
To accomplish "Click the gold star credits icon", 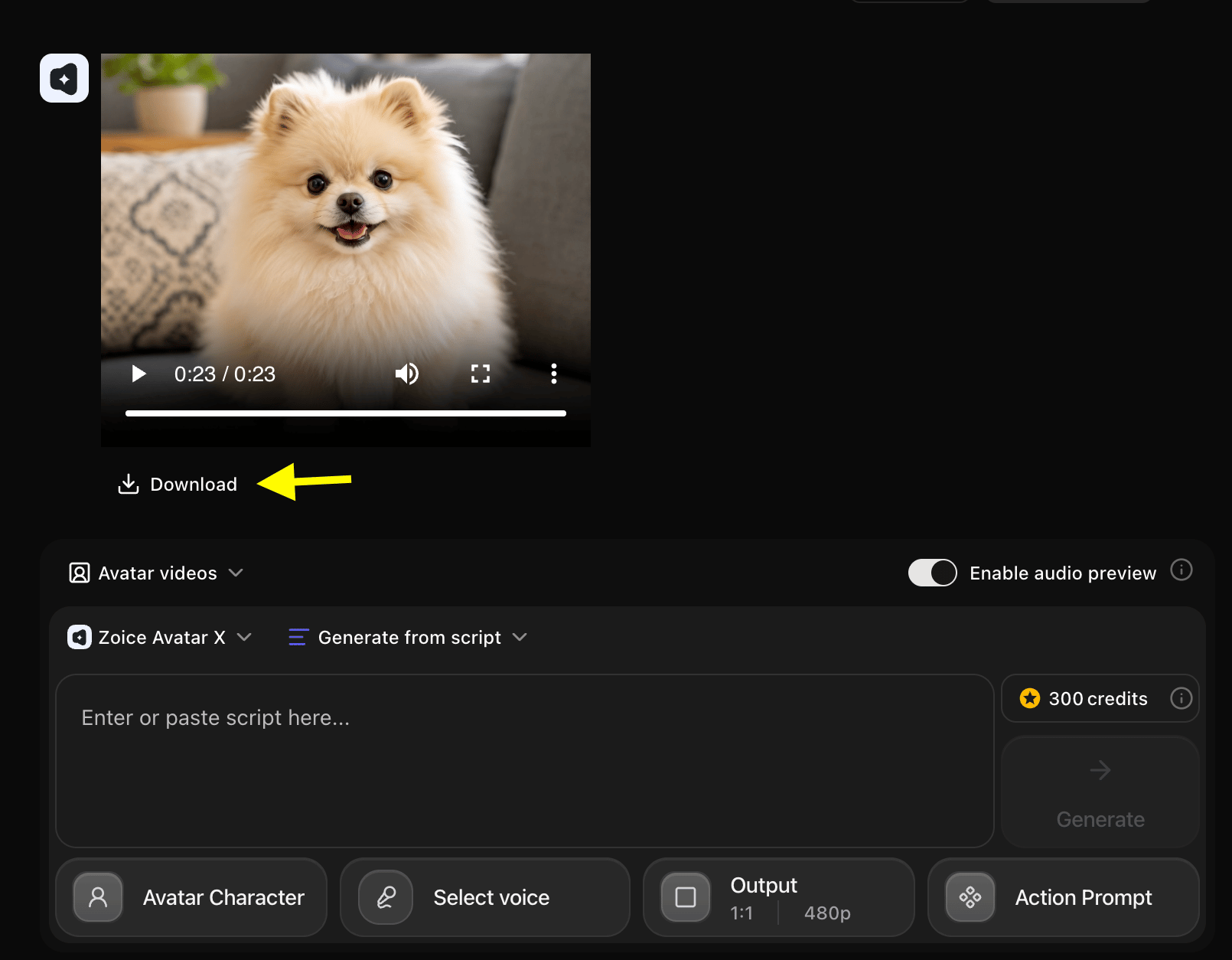I will pyautogui.click(x=1030, y=698).
